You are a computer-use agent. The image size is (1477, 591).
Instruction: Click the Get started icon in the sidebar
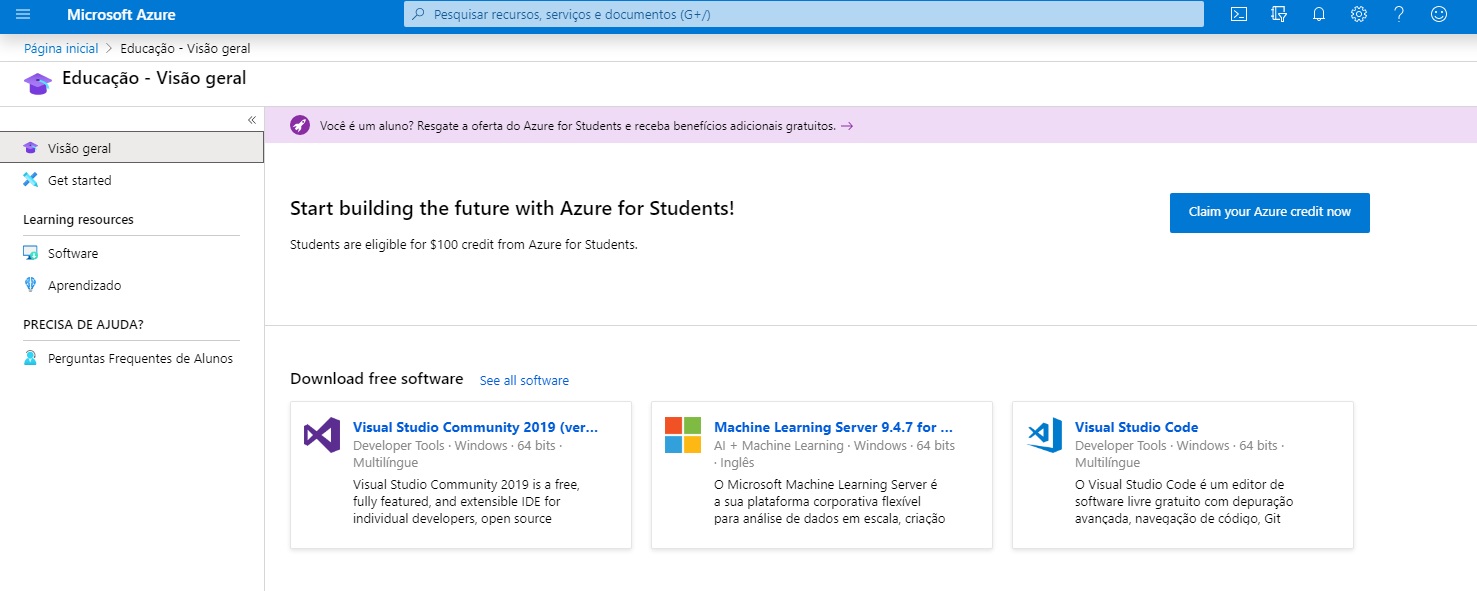31,180
